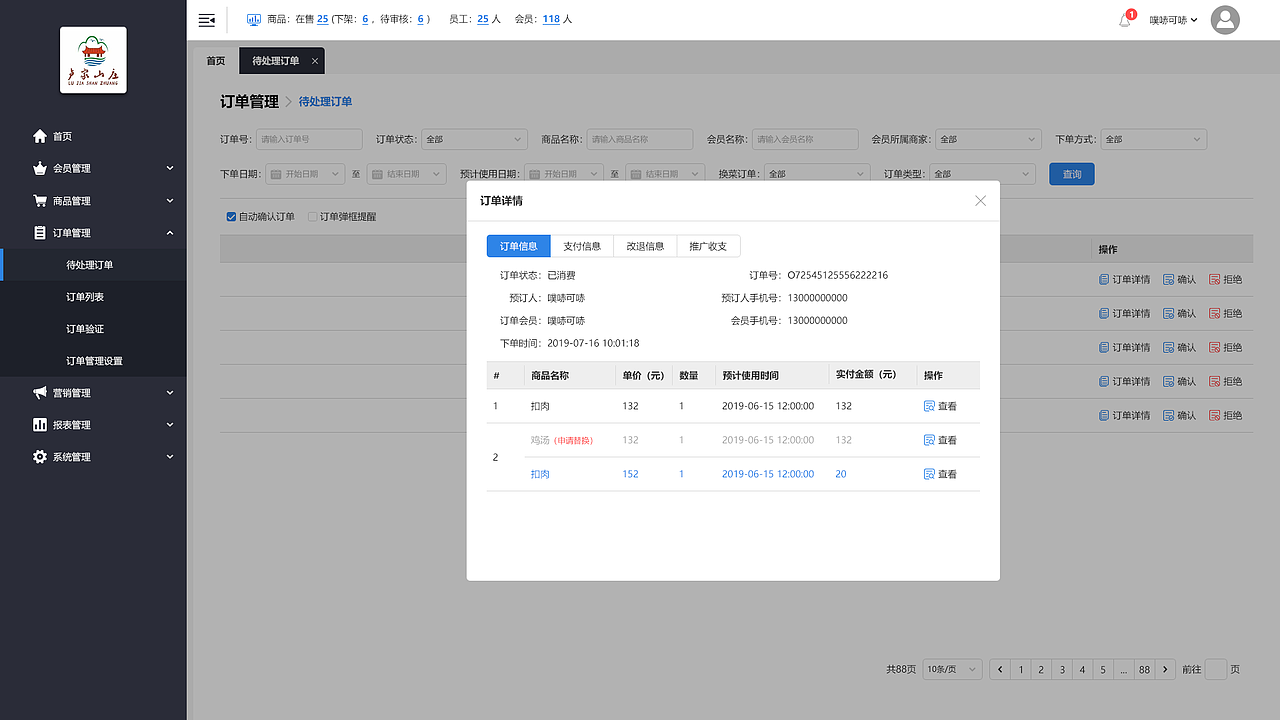The height and width of the screenshot is (720, 1280).
Task: Collapse the sidebar with the hamburger menu icon
Action: (x=207, y=20)
